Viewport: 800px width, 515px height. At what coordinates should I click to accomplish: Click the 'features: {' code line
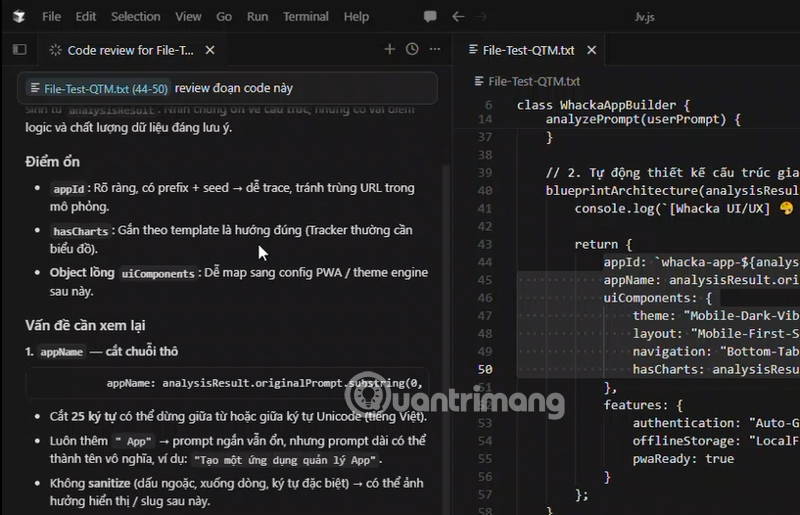pos(643,405)
